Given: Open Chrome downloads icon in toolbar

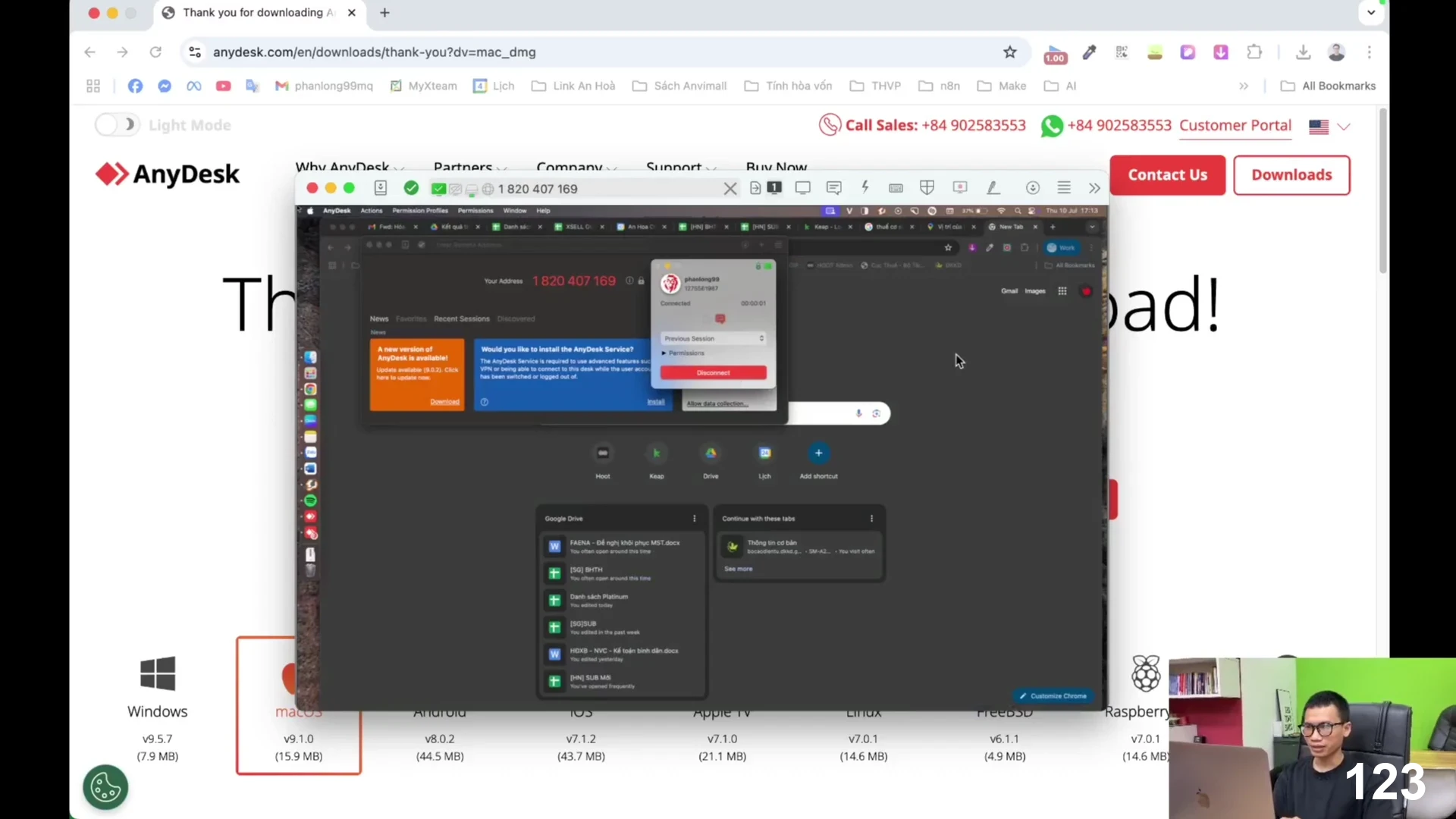Looking at the screenshot, I should coord(1303,52).
